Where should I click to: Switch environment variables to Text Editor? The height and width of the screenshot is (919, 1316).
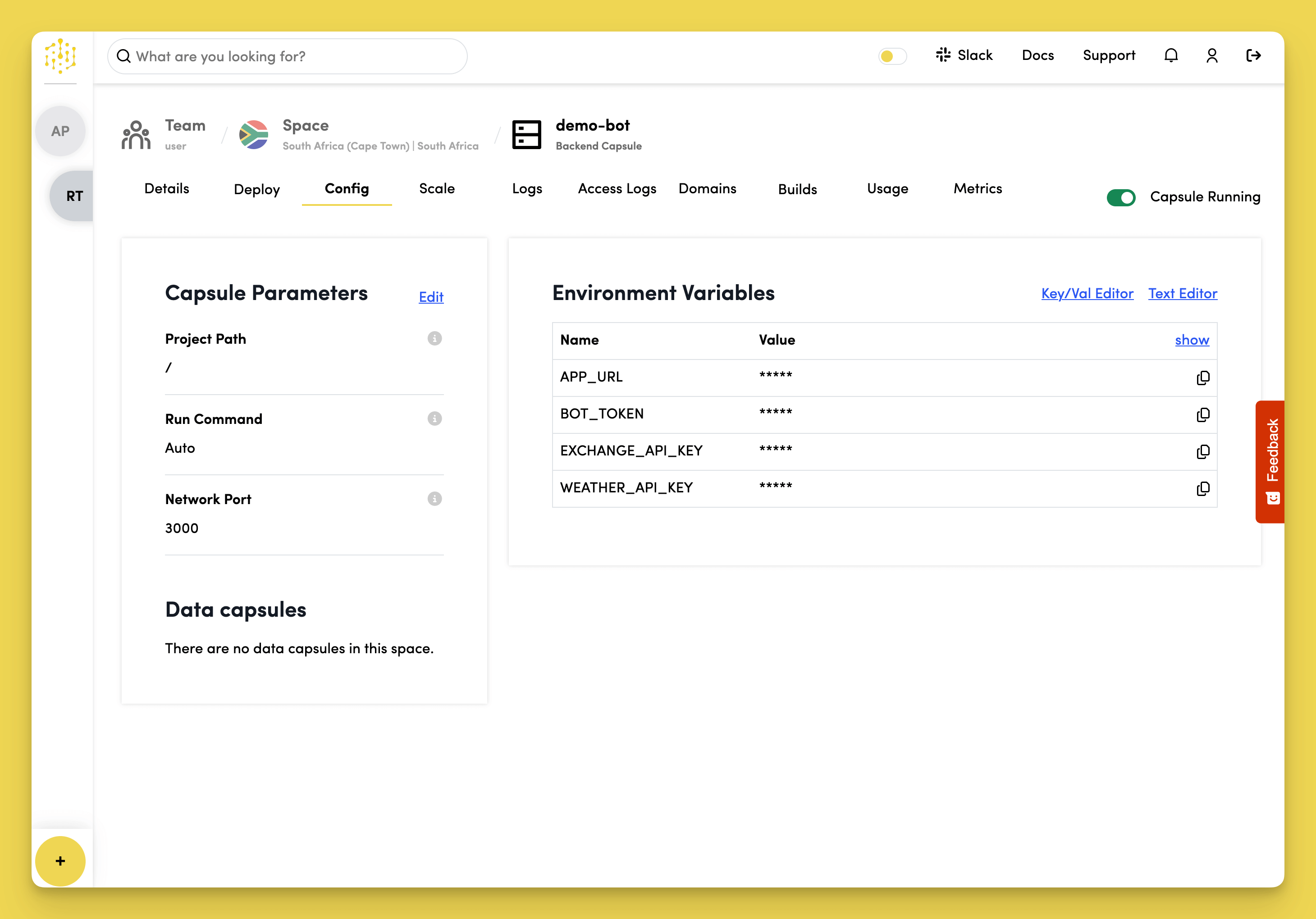[1183, 293]
